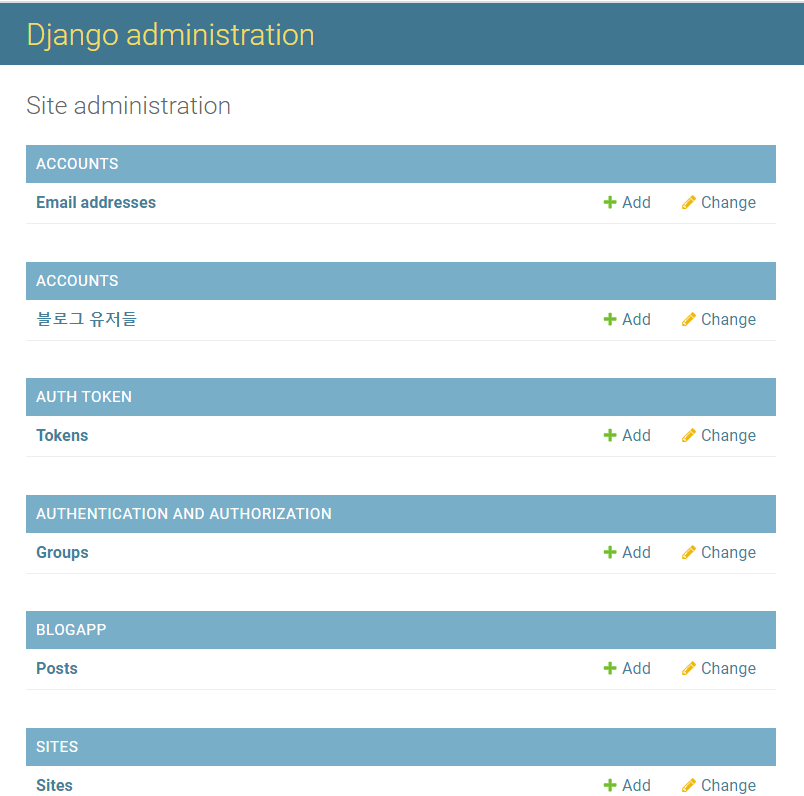Viewport: 804px width, 796px height.
Task: Click the green plus icon for Groups
Action: coord(610,552)
